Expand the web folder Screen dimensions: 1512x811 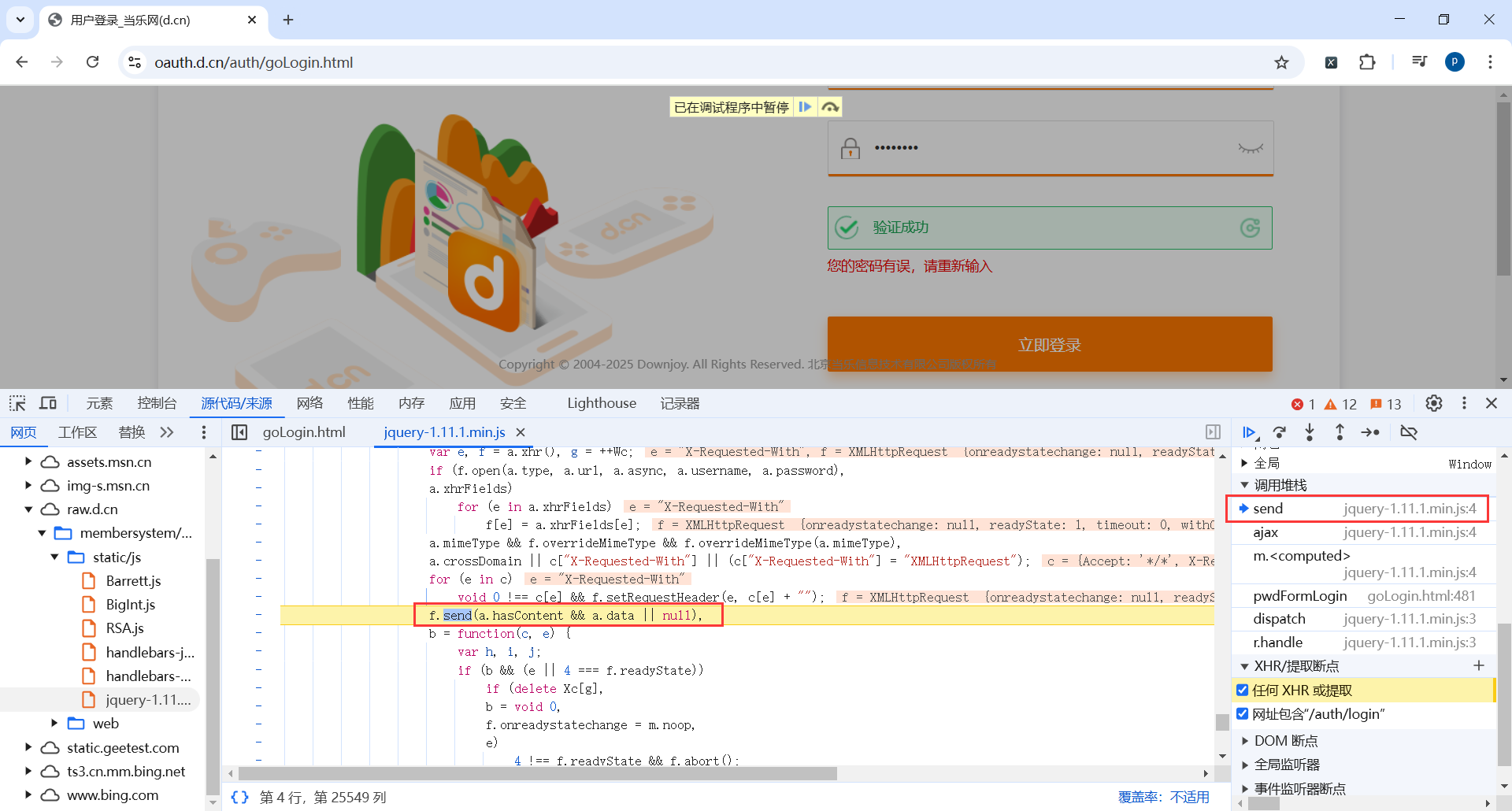click(54, 724)
